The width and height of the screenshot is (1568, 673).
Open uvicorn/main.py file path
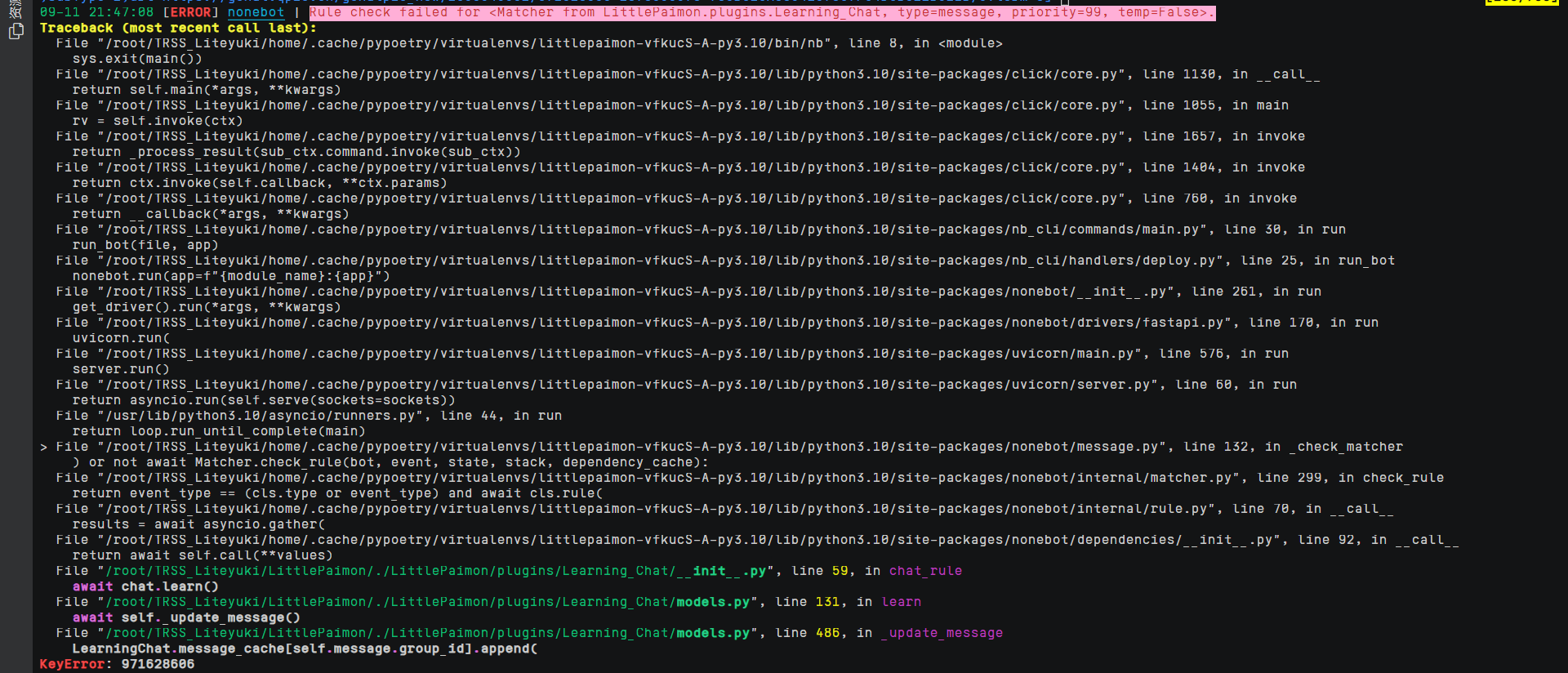pos(619,354)
